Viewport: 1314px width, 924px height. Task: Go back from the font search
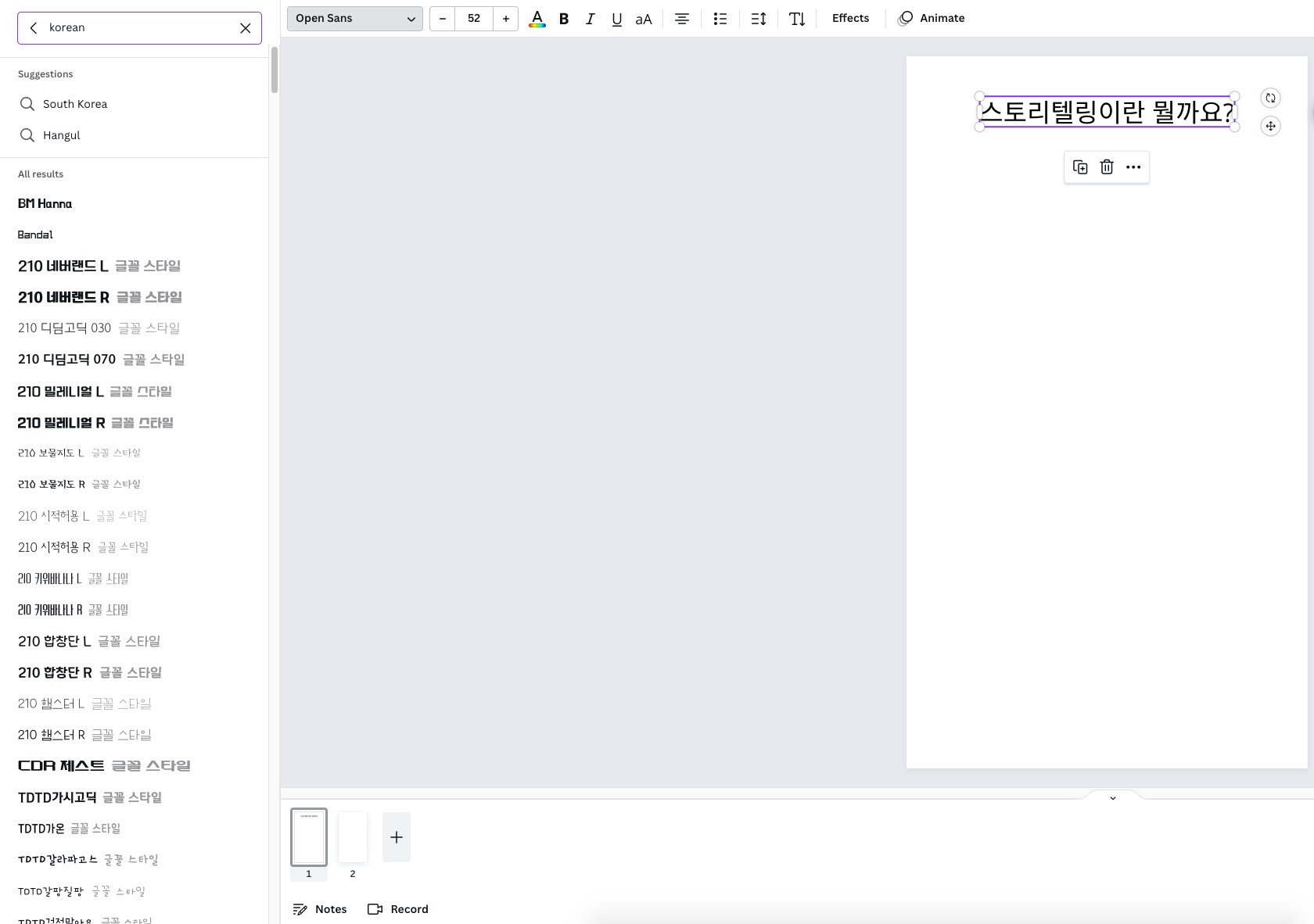(34, 28)
